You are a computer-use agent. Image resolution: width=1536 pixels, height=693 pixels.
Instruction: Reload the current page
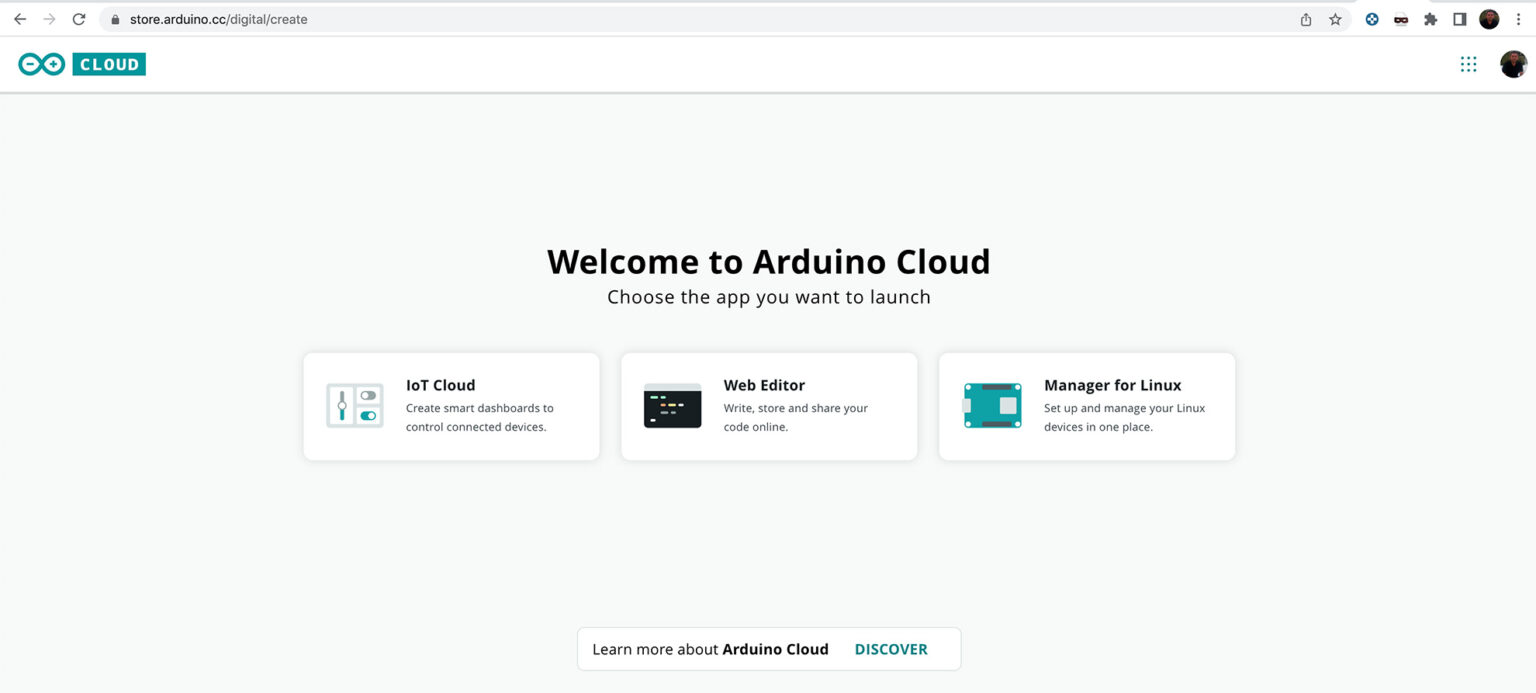coord(79,19)
